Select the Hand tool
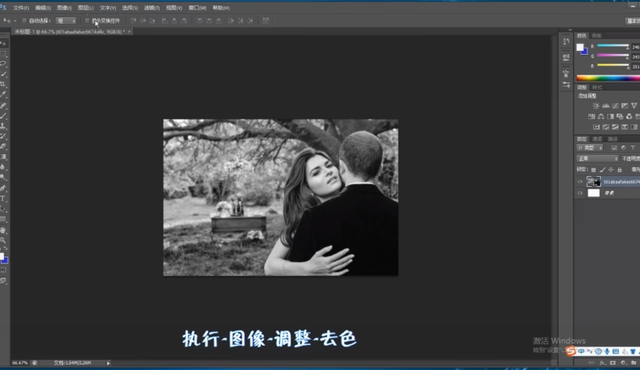 pos(3,230)
